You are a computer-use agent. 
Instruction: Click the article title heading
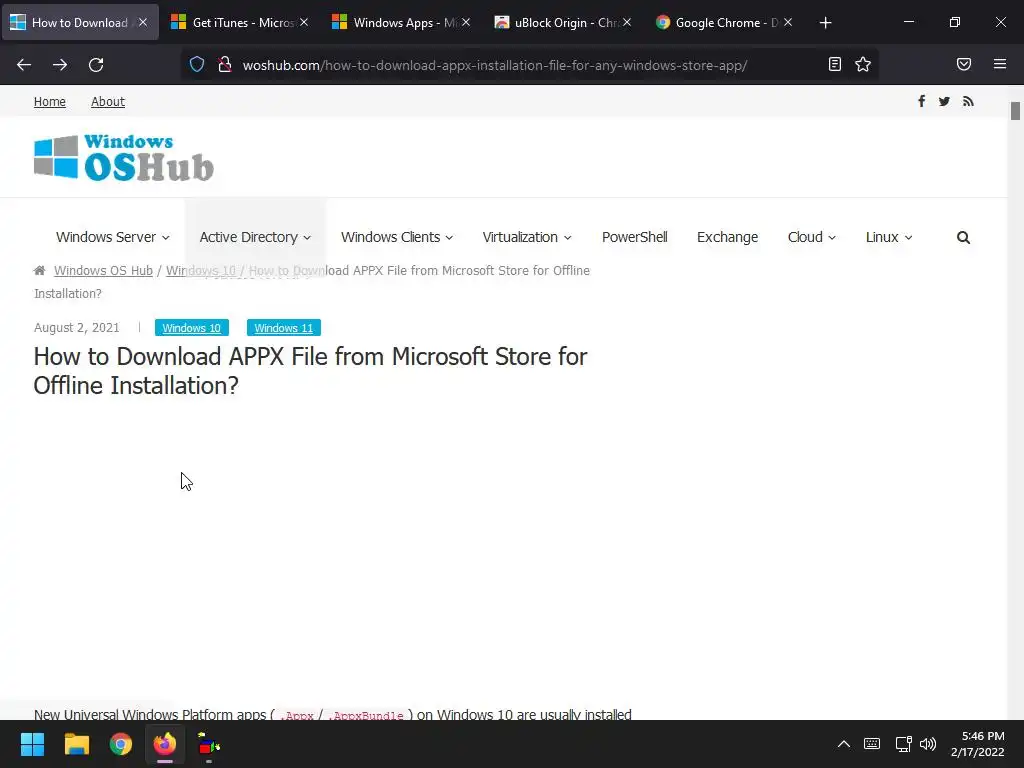click(x=310, y=371)
